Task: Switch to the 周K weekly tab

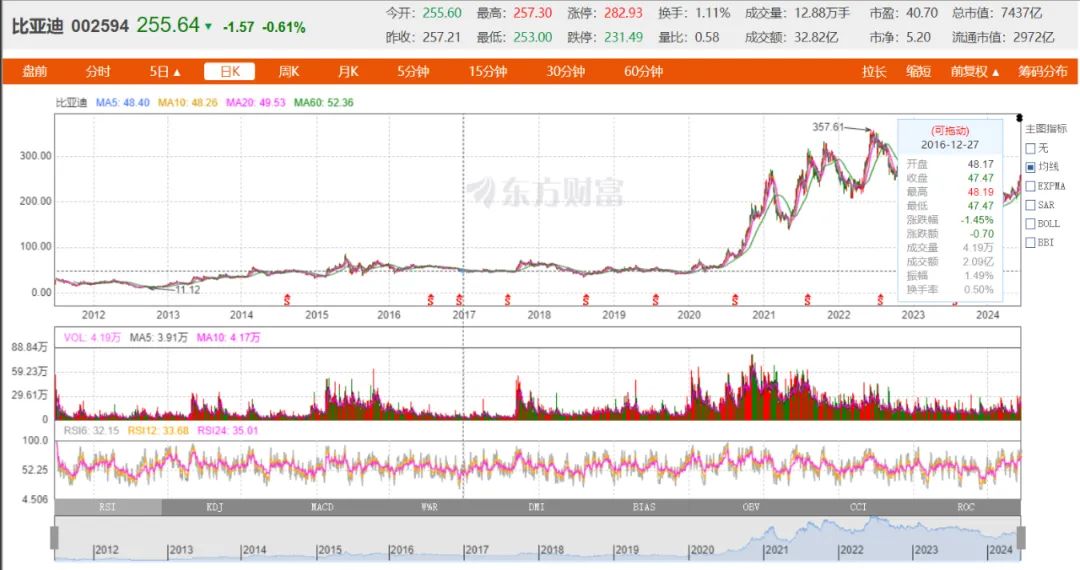Action: click(289, 72)
